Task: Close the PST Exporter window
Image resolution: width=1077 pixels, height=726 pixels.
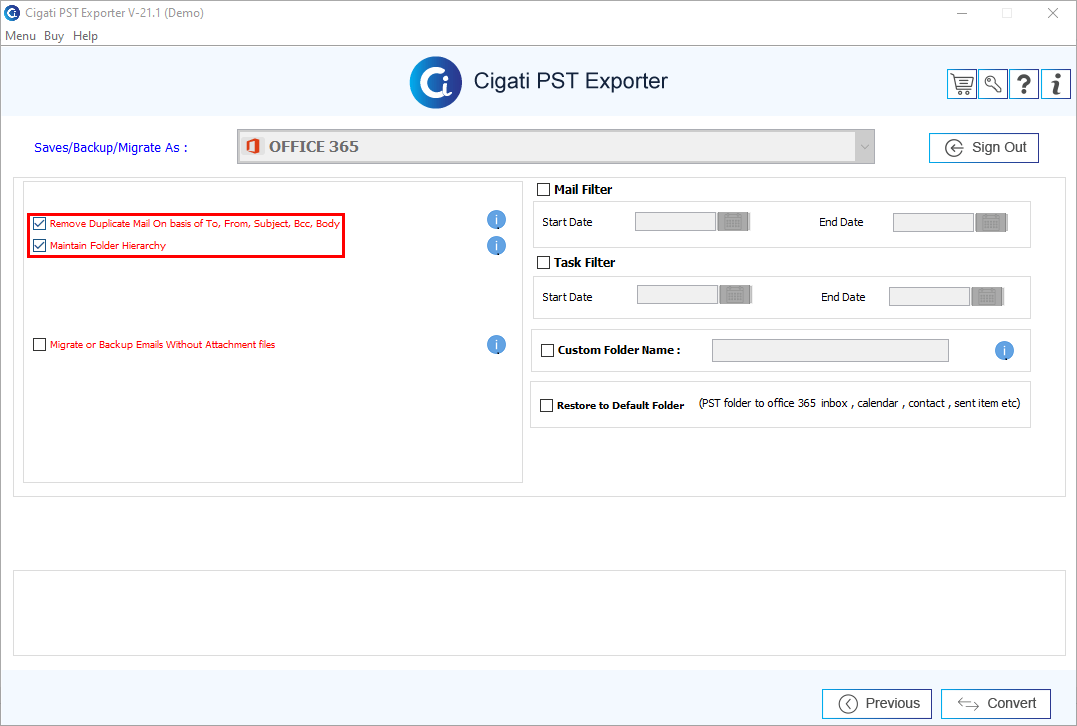Action: [x=1052, y=13]
